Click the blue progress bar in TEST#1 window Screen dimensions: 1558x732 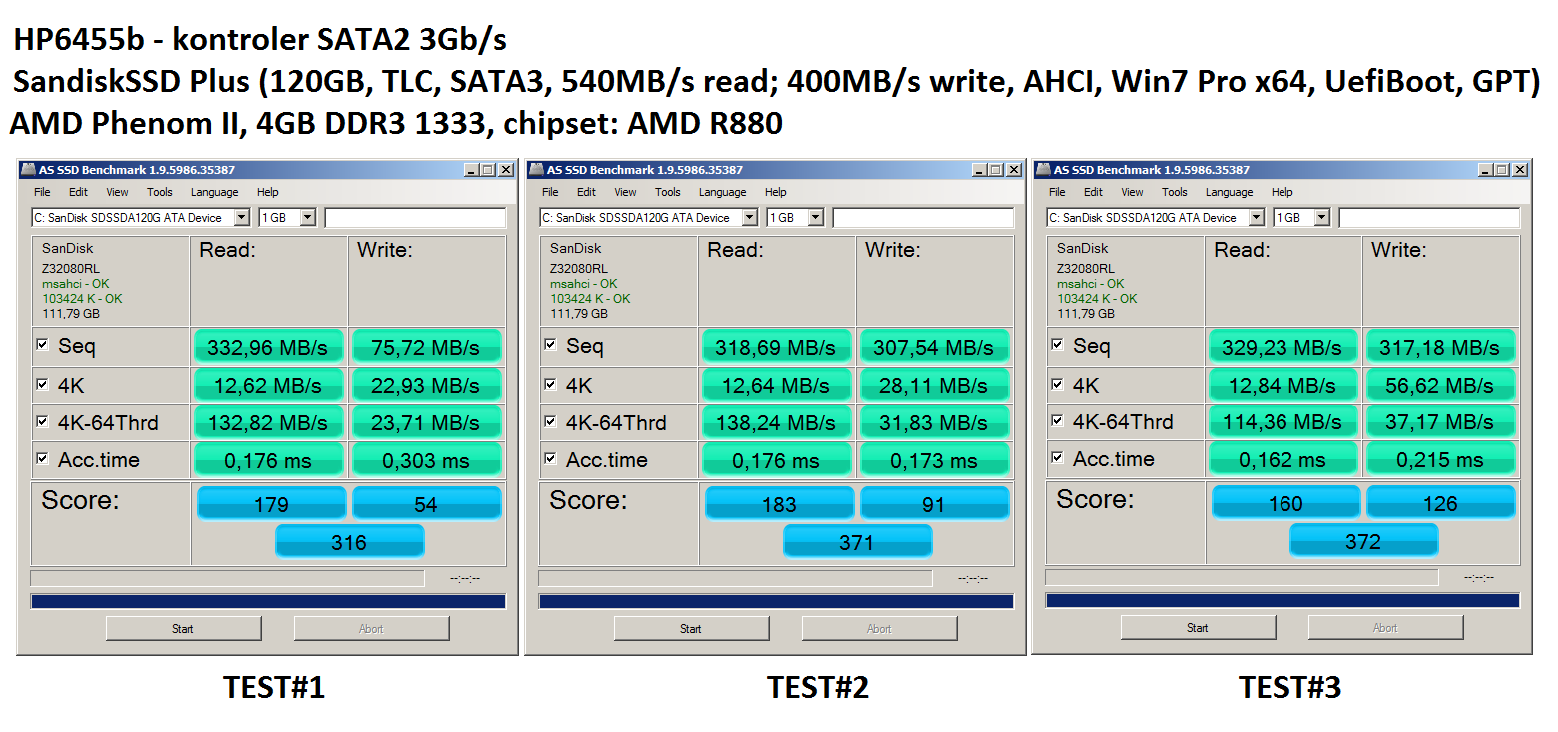coord(268,601)
